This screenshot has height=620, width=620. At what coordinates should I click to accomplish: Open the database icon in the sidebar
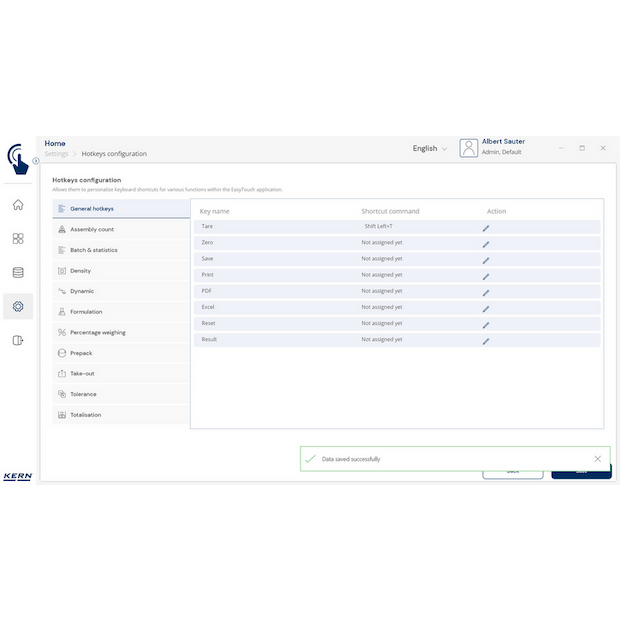click(x=18, y=272)
